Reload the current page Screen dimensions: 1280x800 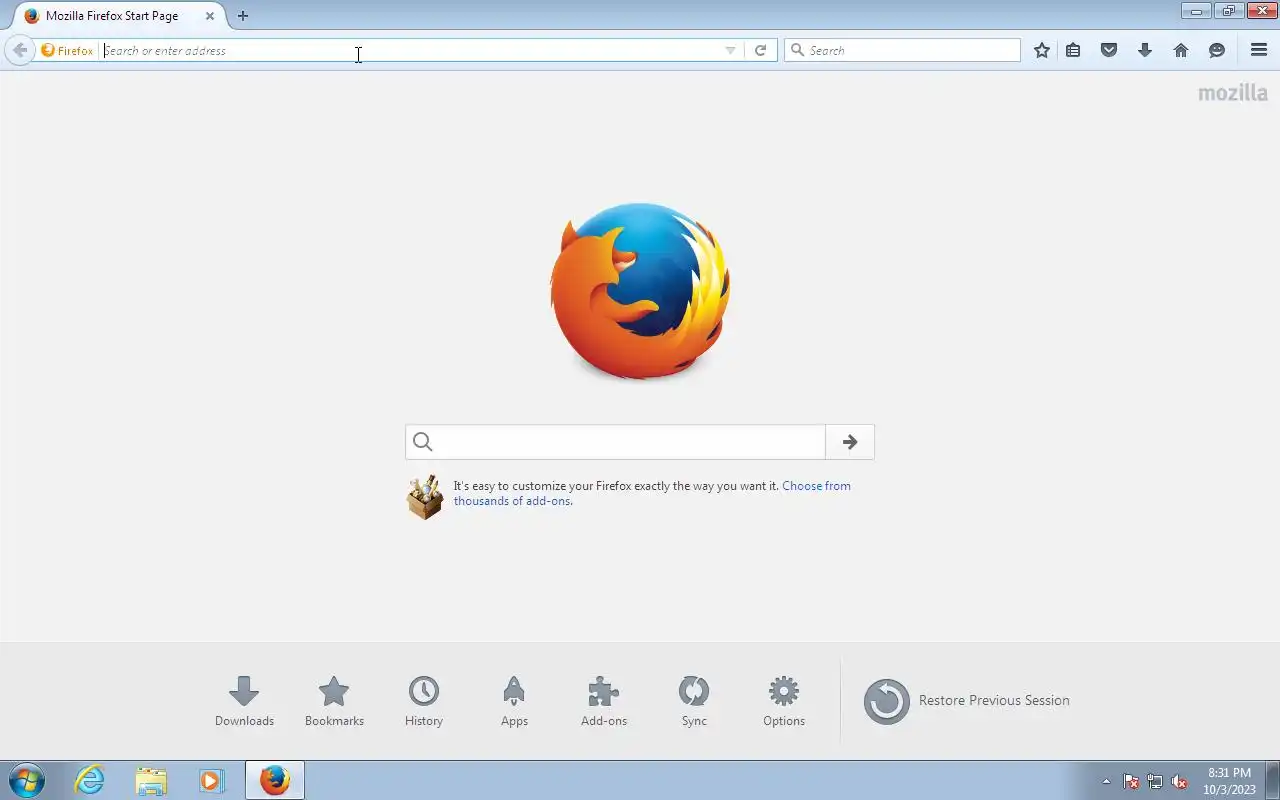pyautogui.click(x=760, y=50)
